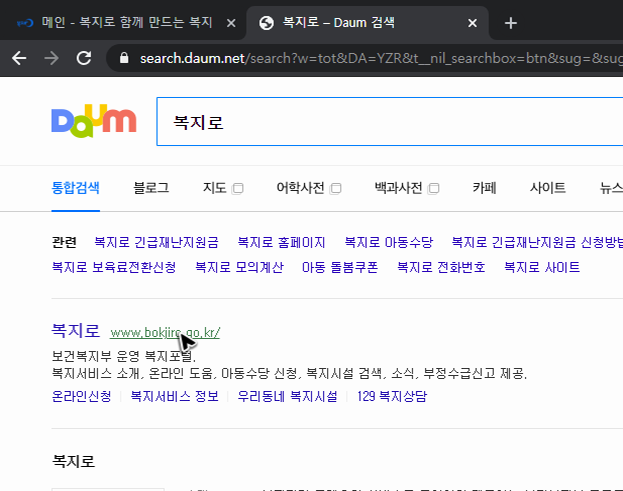Click related search '아동 돌봄쿠폰'

[x=340, y=267]
